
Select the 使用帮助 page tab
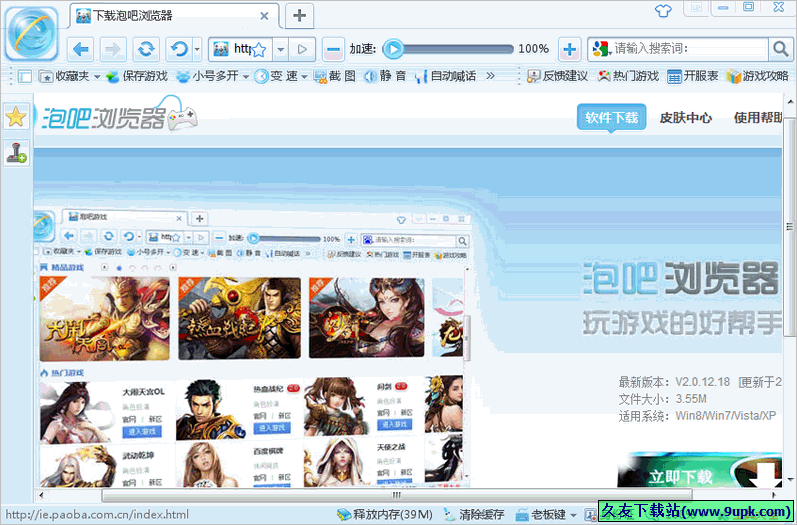coord(757,118)
